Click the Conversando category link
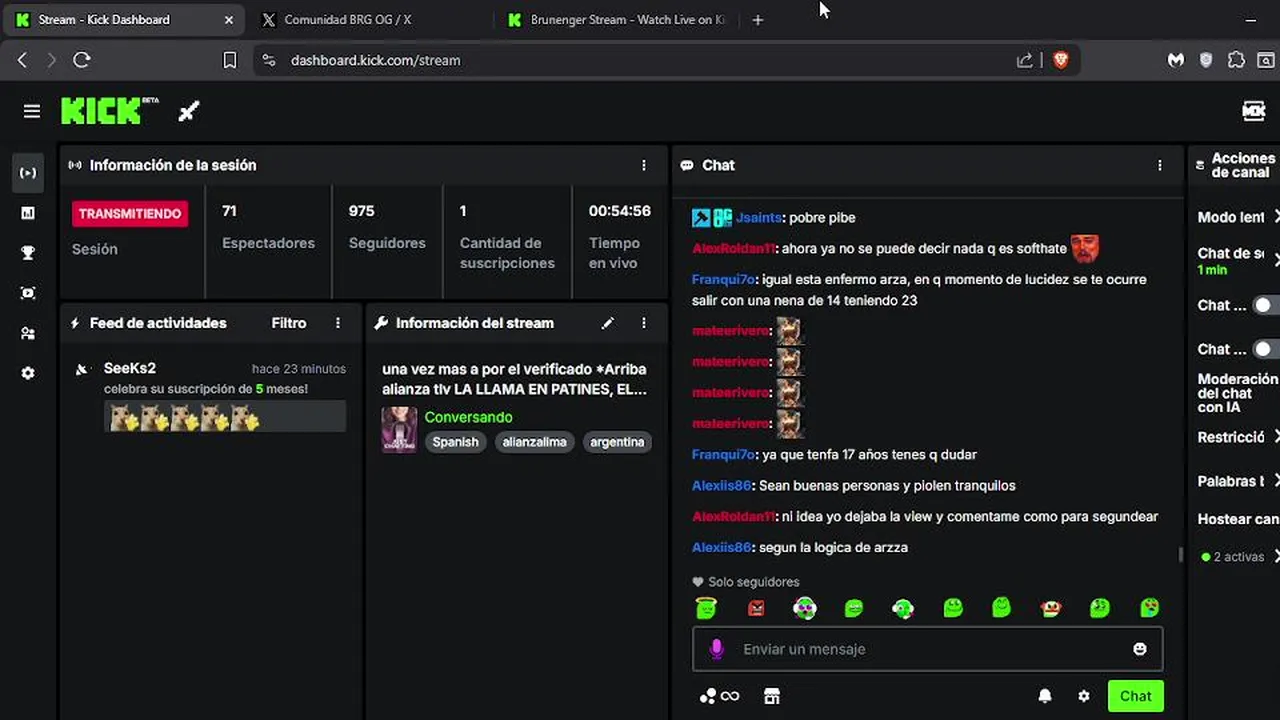The image size is (1280, 720). 468,417
